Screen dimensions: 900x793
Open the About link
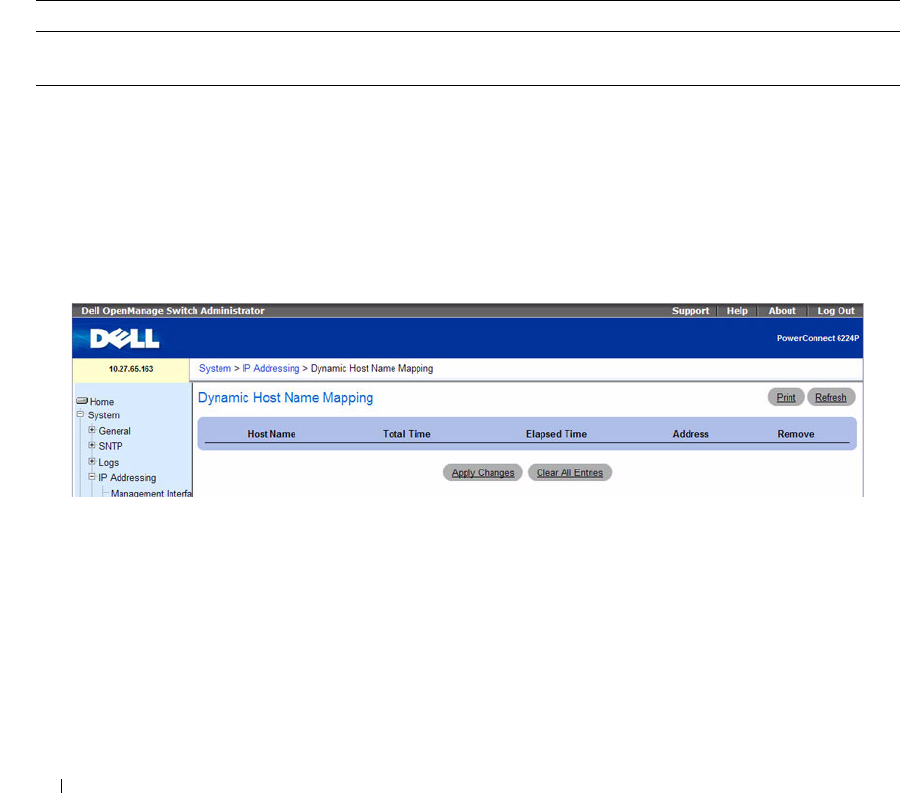pos(782,310)
